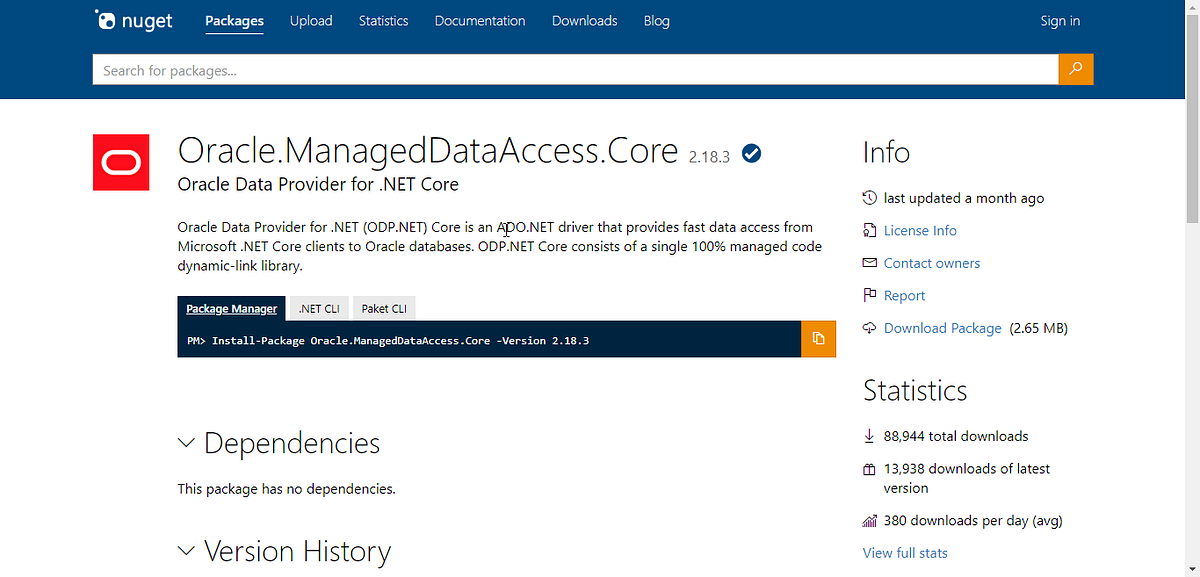Click the Report flag icon
This screenshot has height=577, width=1200.
(869, 295)
